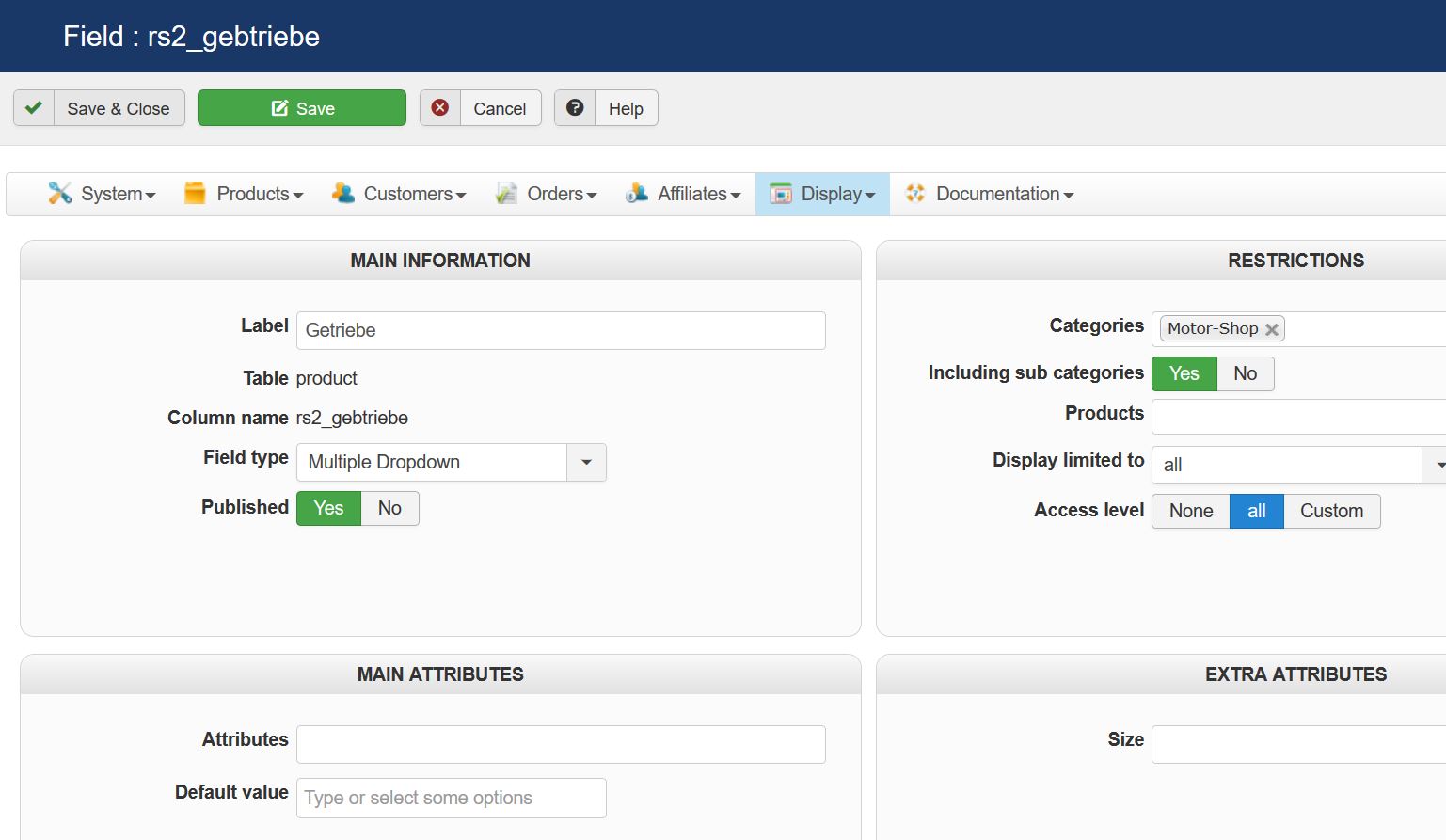Click the question mark Help icon
The height and width of the screenshot is (840, 1446).
575,108
